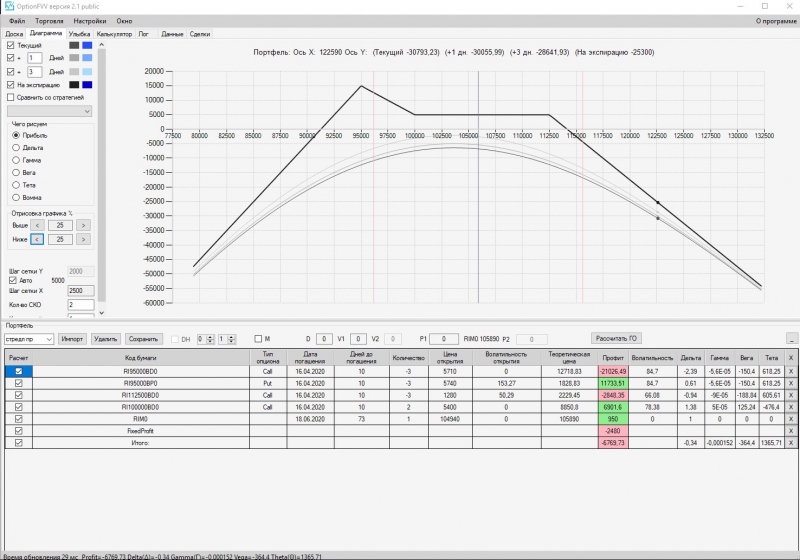Image resolution: width=800 pixels, height=560 pixels.
Task: Decrease the Ниже percent with left arrow
Action: click(37, 239)
